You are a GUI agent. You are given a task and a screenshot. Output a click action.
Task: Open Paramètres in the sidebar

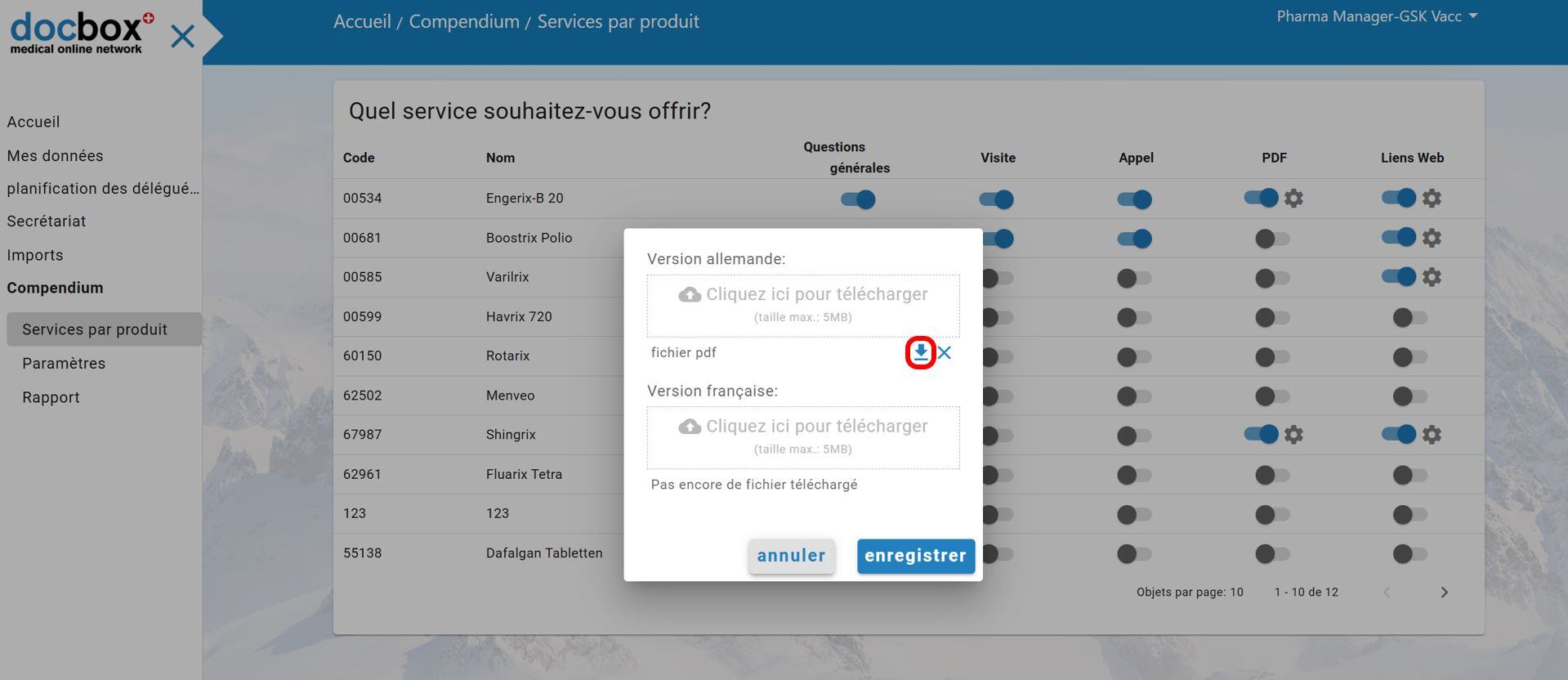pyautogui.click(x=64, y=364)
